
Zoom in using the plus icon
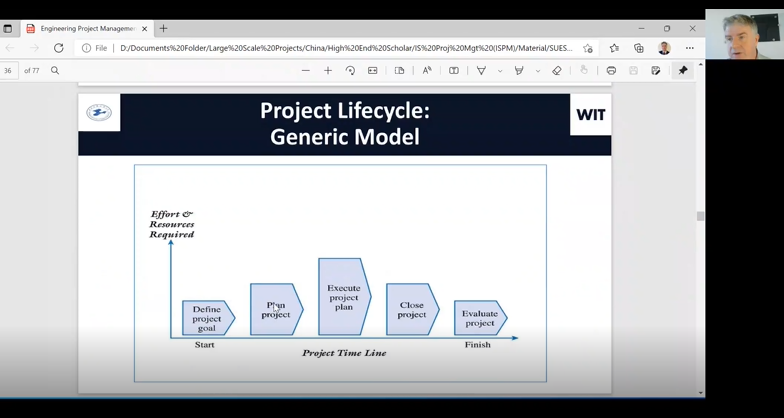pyautogui.click(x=328, y=71)
